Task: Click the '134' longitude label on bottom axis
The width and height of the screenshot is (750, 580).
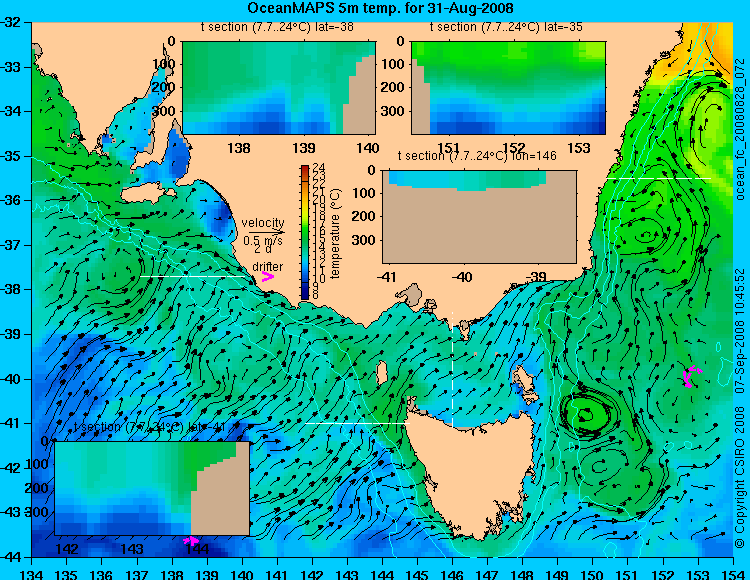Action: [32, 574]
